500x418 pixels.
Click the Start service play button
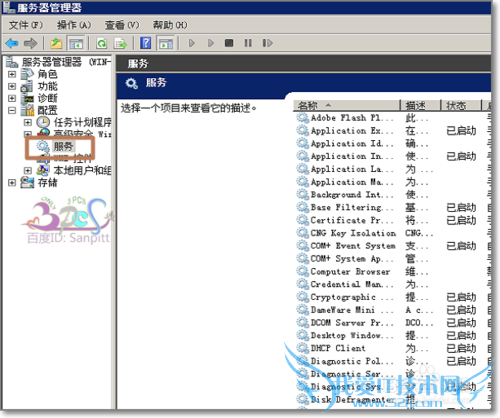coord(192,43)
